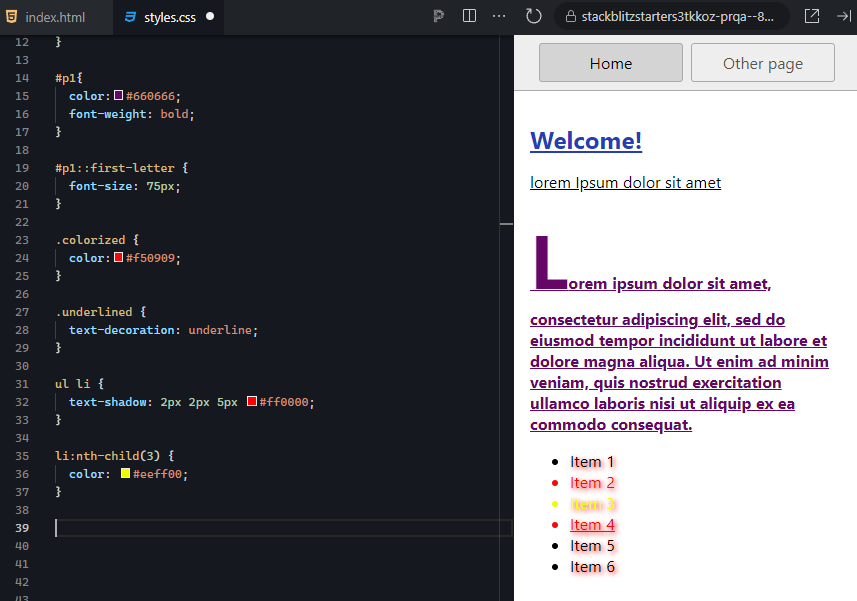Click the HTML5 icon on the index.html tab
This screenshot has width=857, height=601.
pos(12,16)
